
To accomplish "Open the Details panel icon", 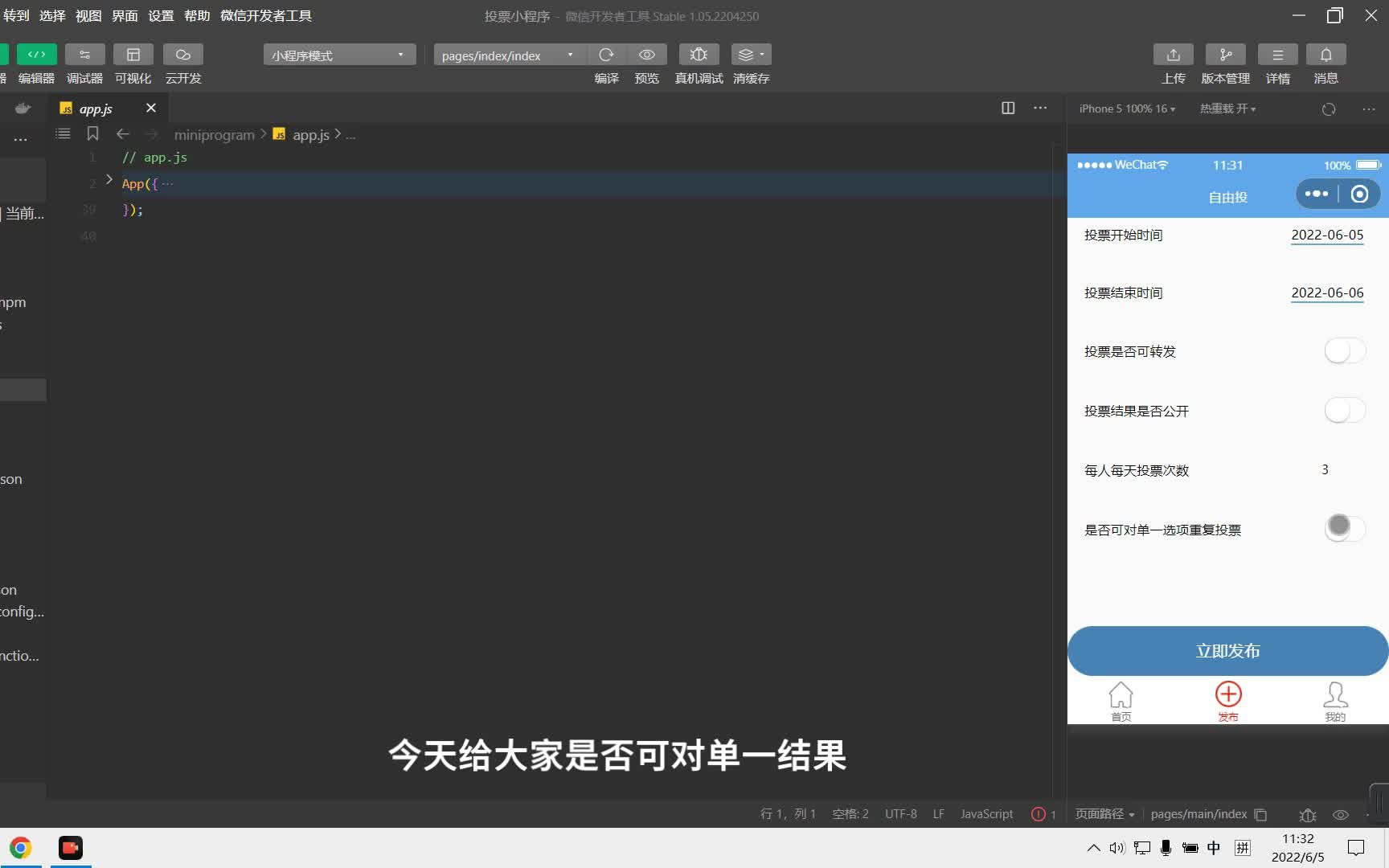I will click(x=1278, y=55).
